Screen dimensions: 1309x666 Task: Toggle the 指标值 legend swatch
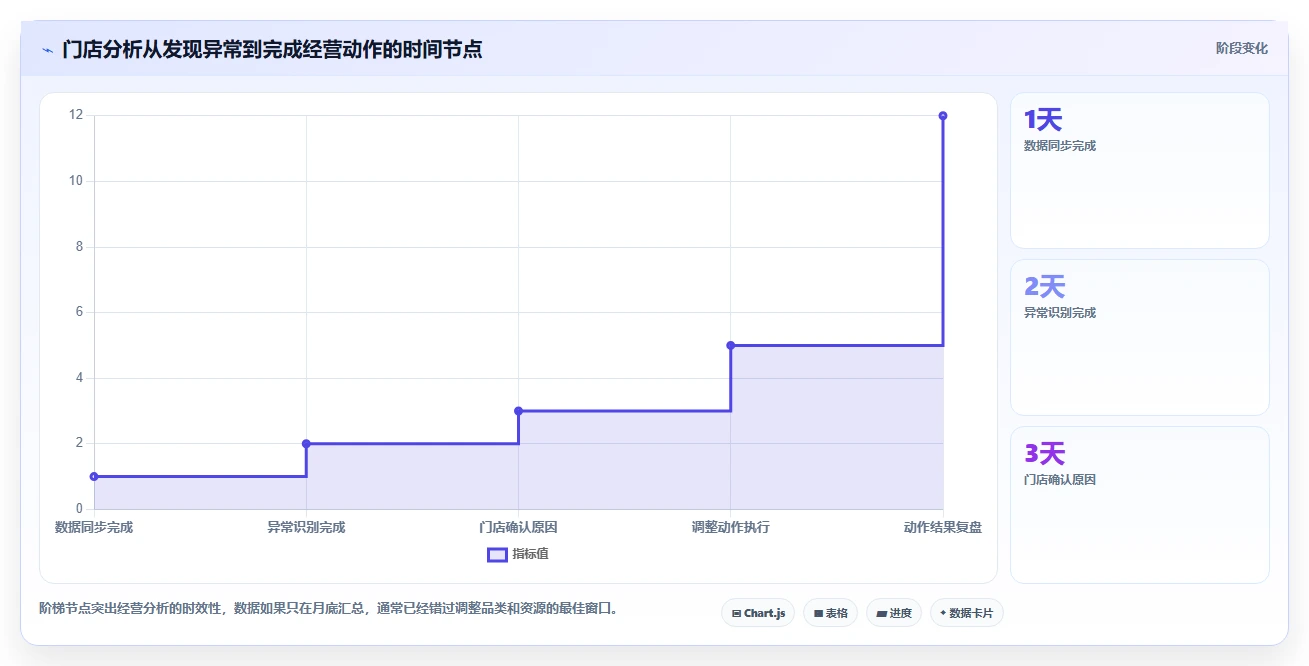(x=497, y=554)
